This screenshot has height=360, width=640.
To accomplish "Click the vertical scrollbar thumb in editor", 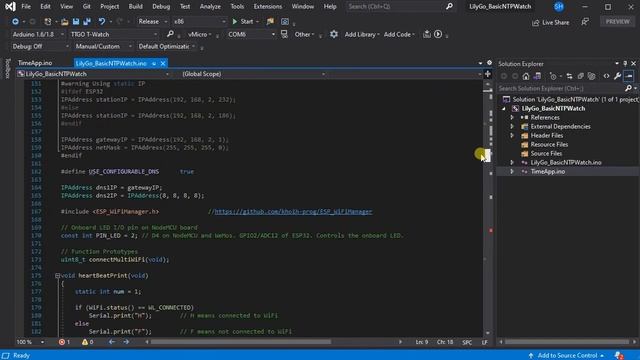I will 487,155.
